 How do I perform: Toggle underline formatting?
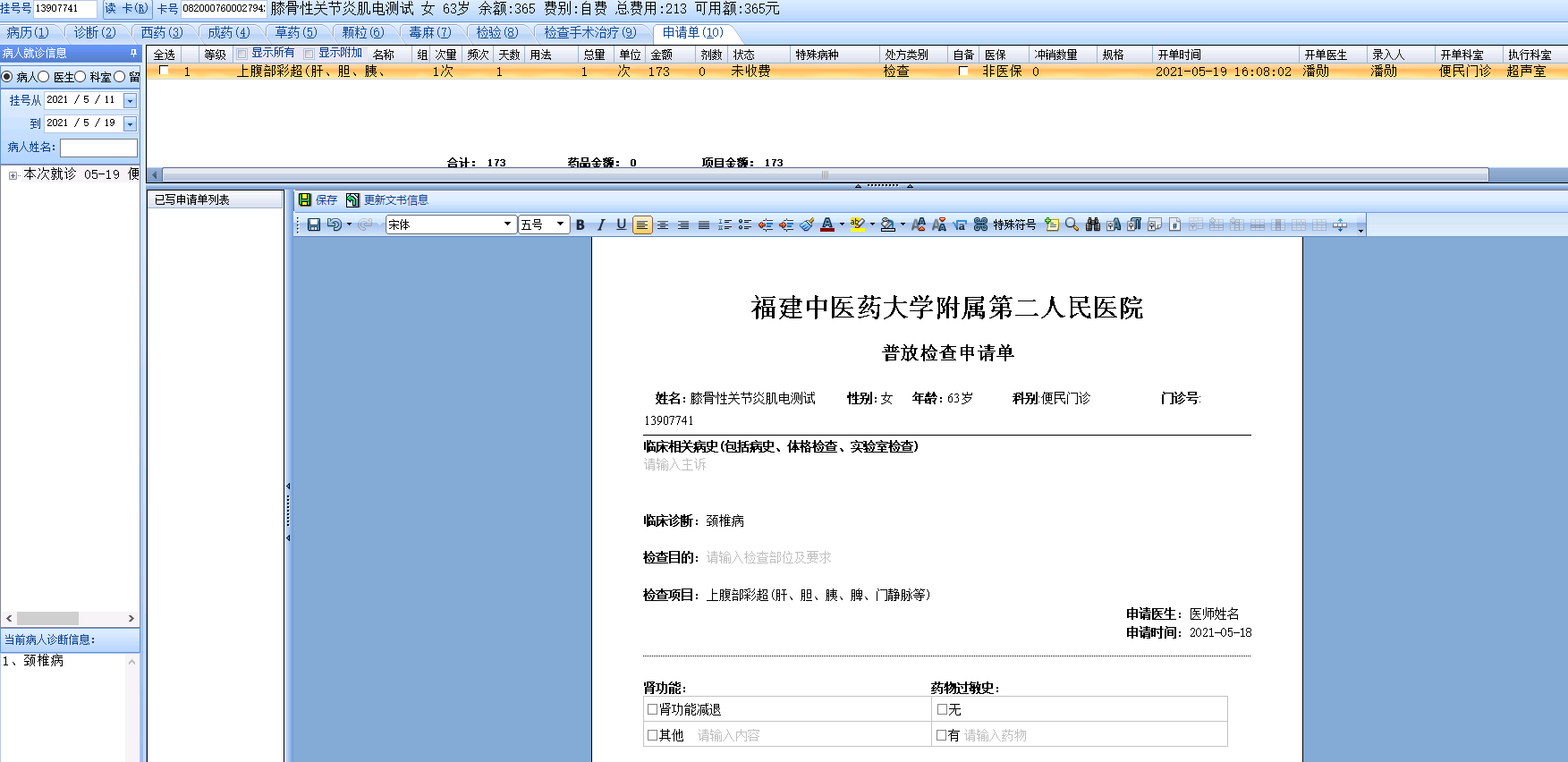[622, 224]
